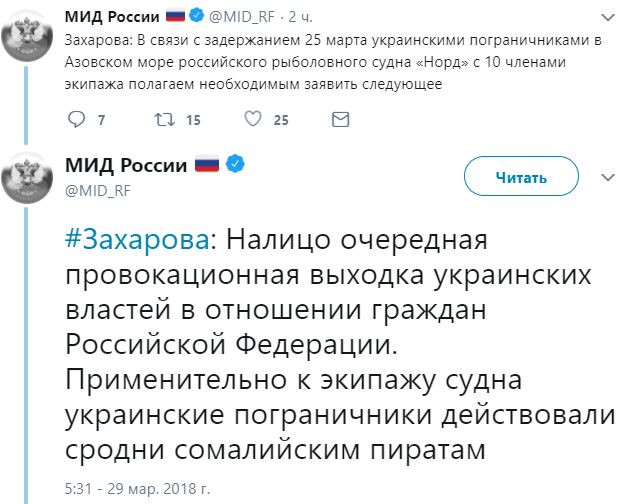The width and height of the screenshot is (637, 504).
Task: Open main tweet's profile avatar
Action: (x=27, y=178)
